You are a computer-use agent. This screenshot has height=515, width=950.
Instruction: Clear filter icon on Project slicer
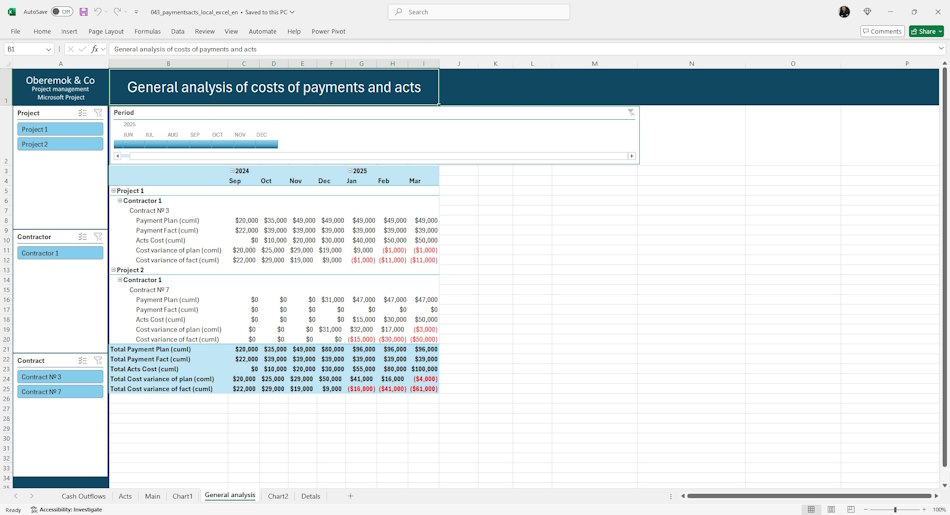point(98,113)
